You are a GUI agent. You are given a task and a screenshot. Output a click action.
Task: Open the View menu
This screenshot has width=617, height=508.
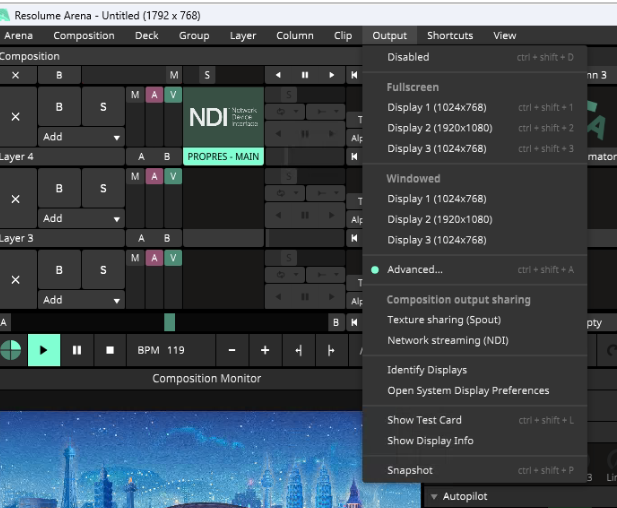pyautogui.click(x=505, y=35)
